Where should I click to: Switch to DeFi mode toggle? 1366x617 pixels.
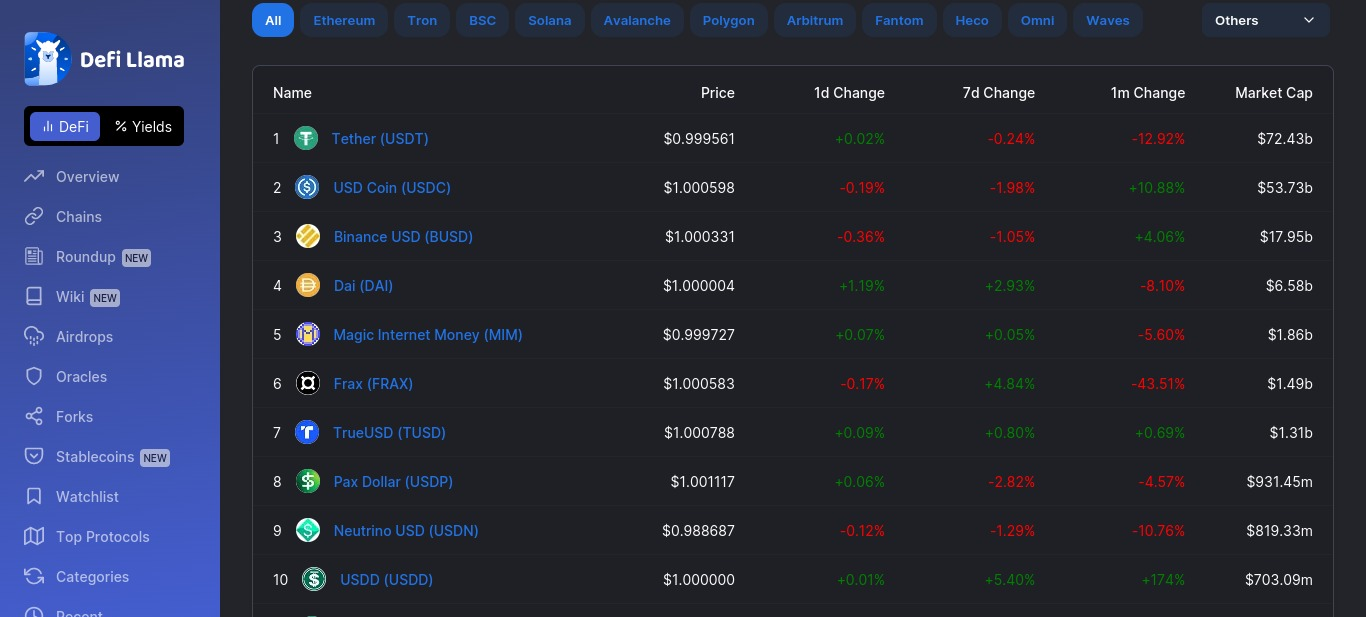coord(65,126)
